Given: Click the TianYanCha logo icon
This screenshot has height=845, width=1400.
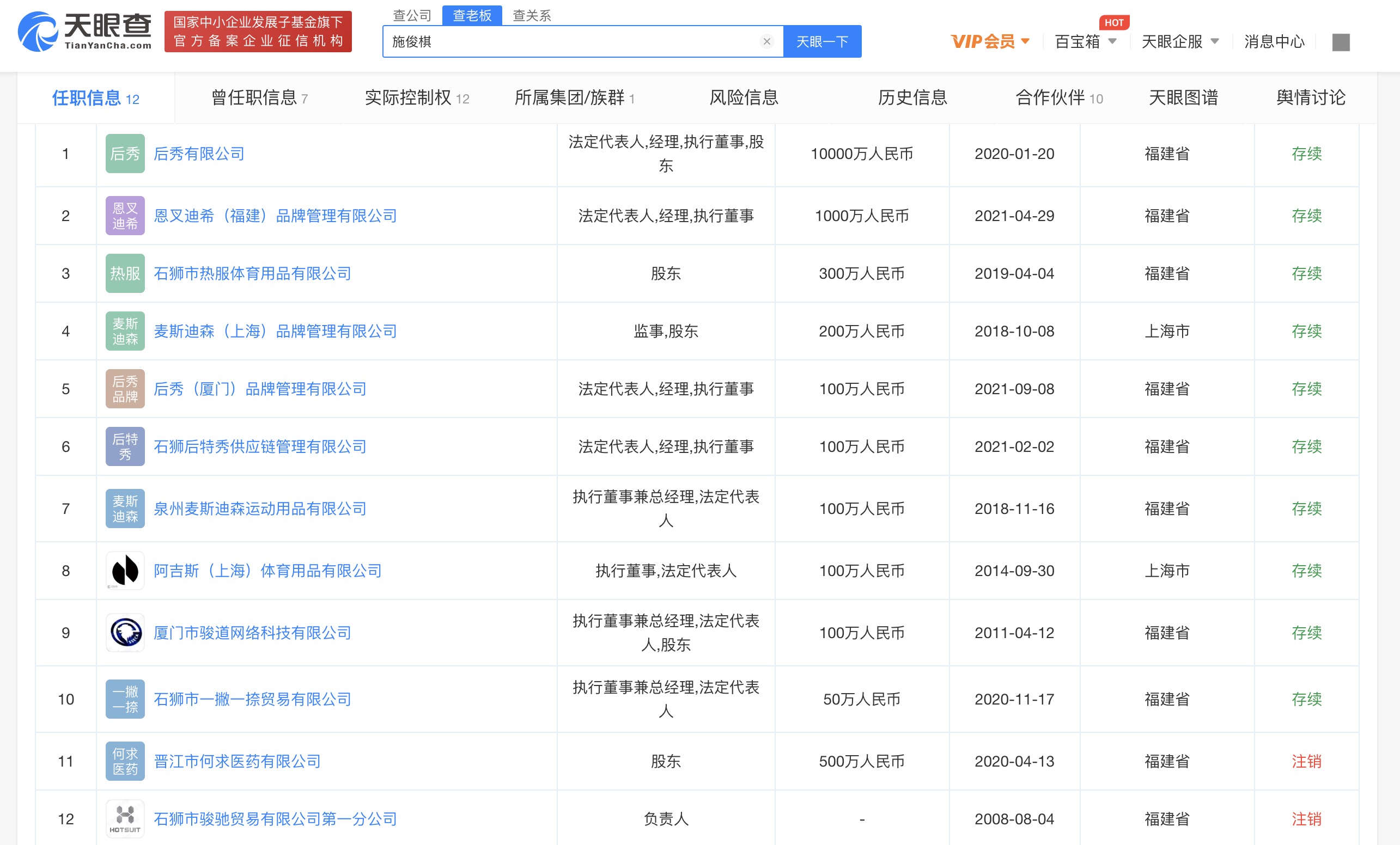Looking at the screenshot, I should click(x=38, y=31).
